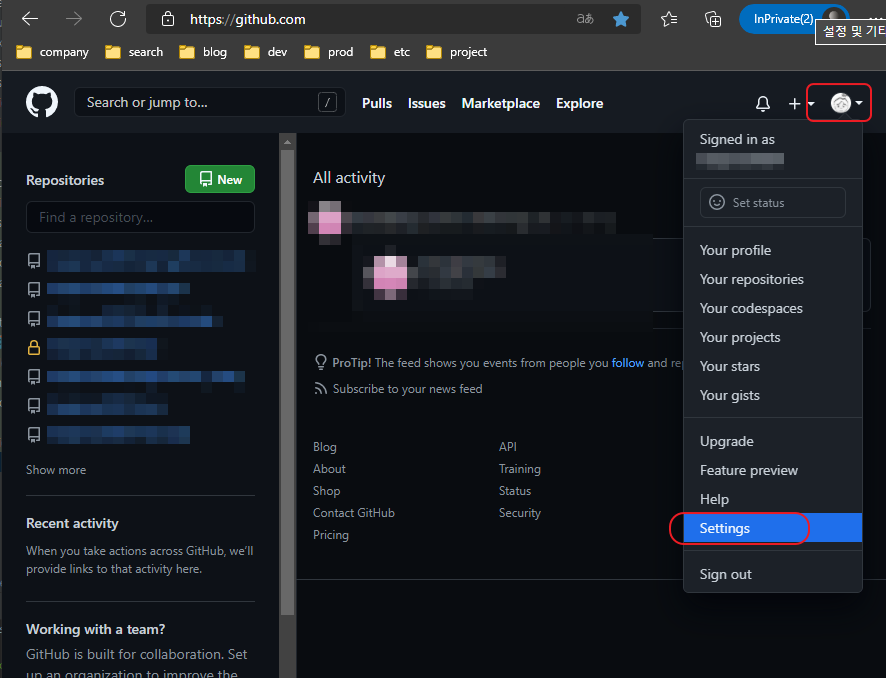The width and height of the screenshot is (886, 678).
Task: Open the Security footer link
Action: pos(519,513)
